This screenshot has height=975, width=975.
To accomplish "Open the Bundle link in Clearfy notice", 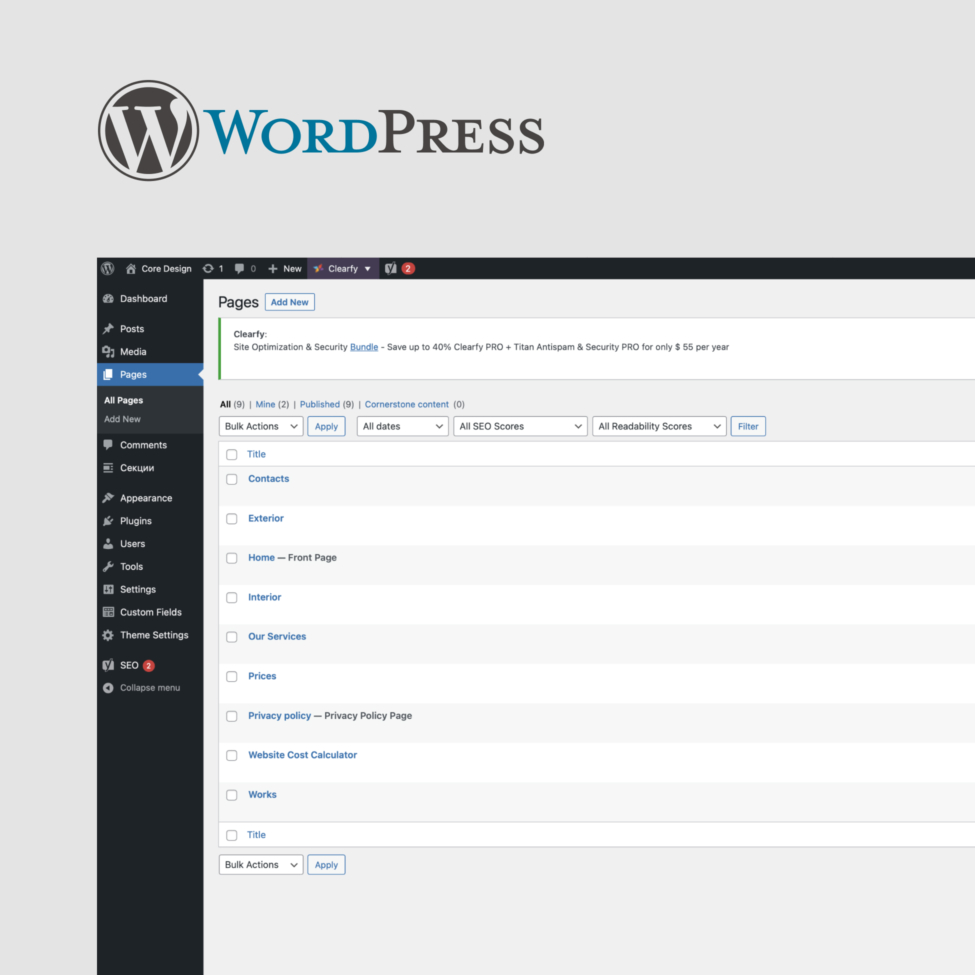I will (x=364, y=347).
